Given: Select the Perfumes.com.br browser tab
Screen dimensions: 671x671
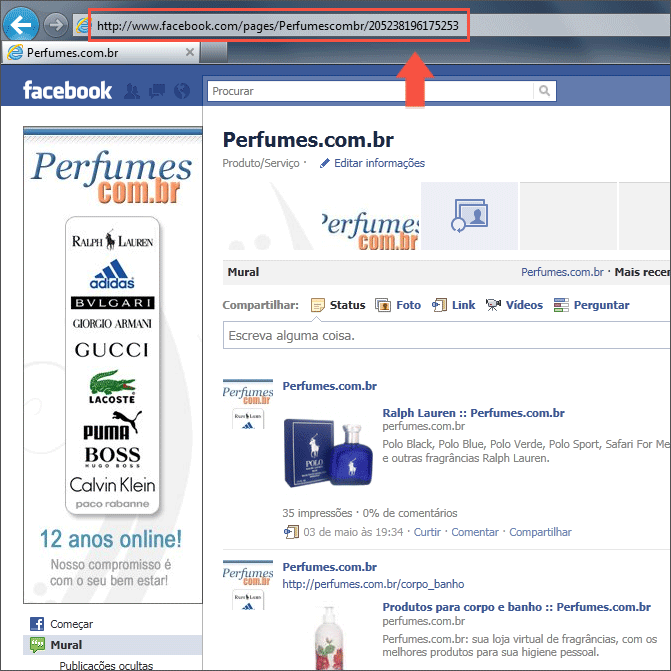Looking at the screenshot, I should pos(101,53).
